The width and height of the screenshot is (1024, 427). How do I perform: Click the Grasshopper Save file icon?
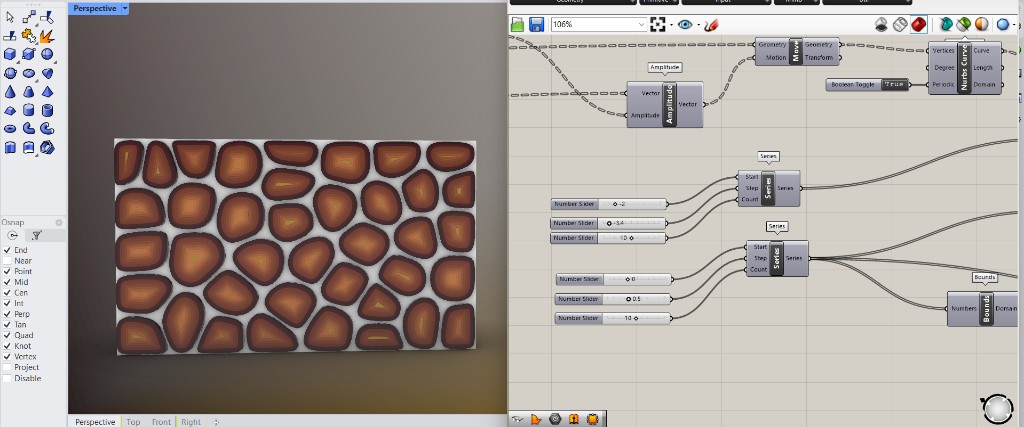point(536,25)
